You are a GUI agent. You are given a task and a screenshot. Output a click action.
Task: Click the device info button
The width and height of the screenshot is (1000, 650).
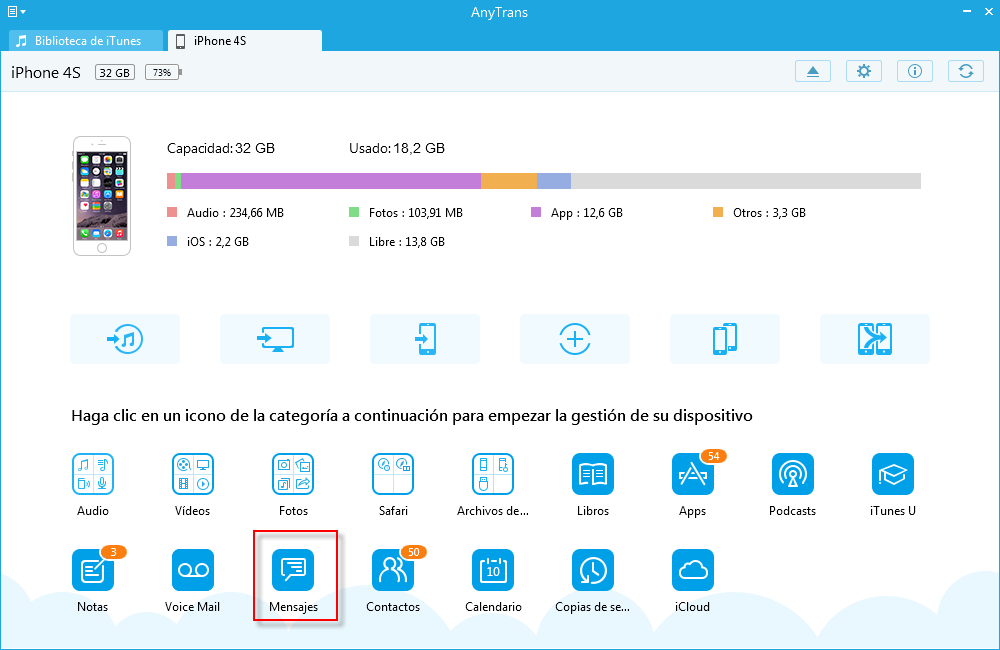[915, 71]
